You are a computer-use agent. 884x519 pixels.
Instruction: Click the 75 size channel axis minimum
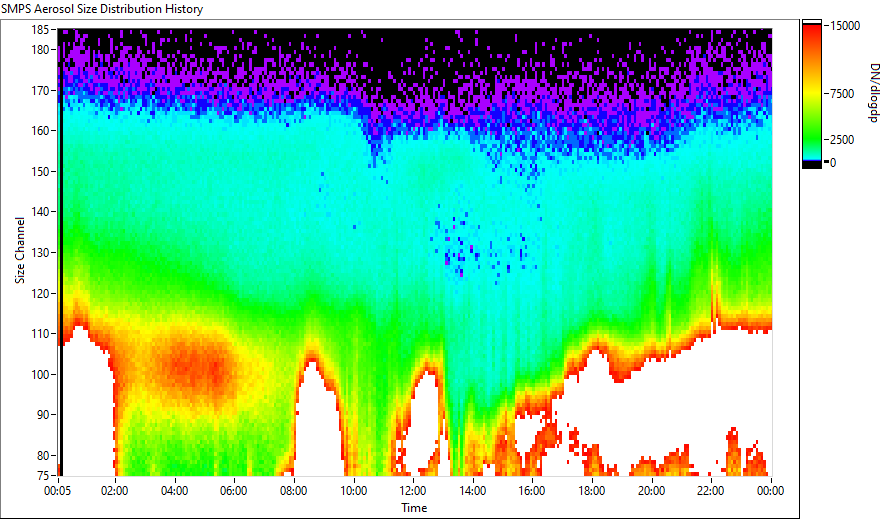coord(44,476)
